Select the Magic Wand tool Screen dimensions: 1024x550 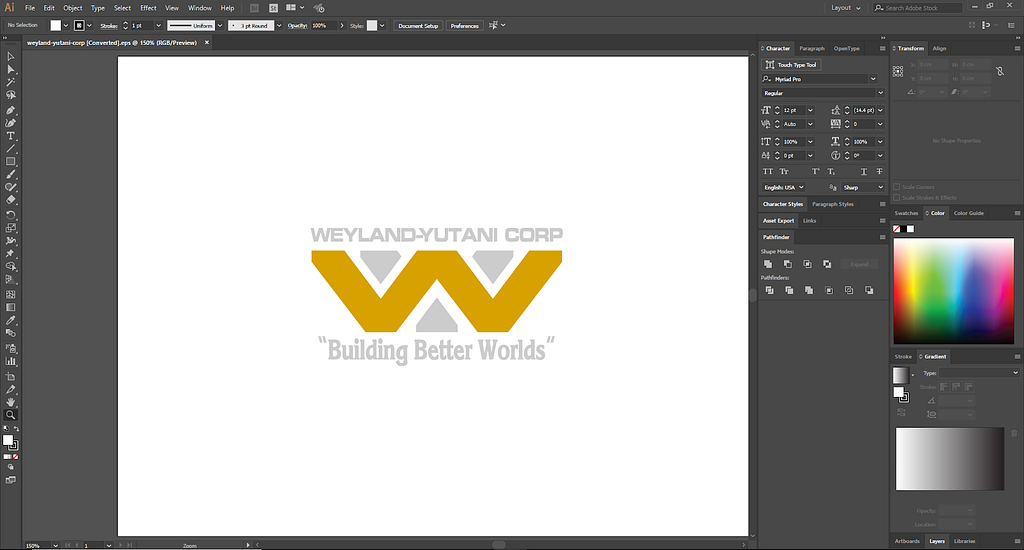point(10,82)
